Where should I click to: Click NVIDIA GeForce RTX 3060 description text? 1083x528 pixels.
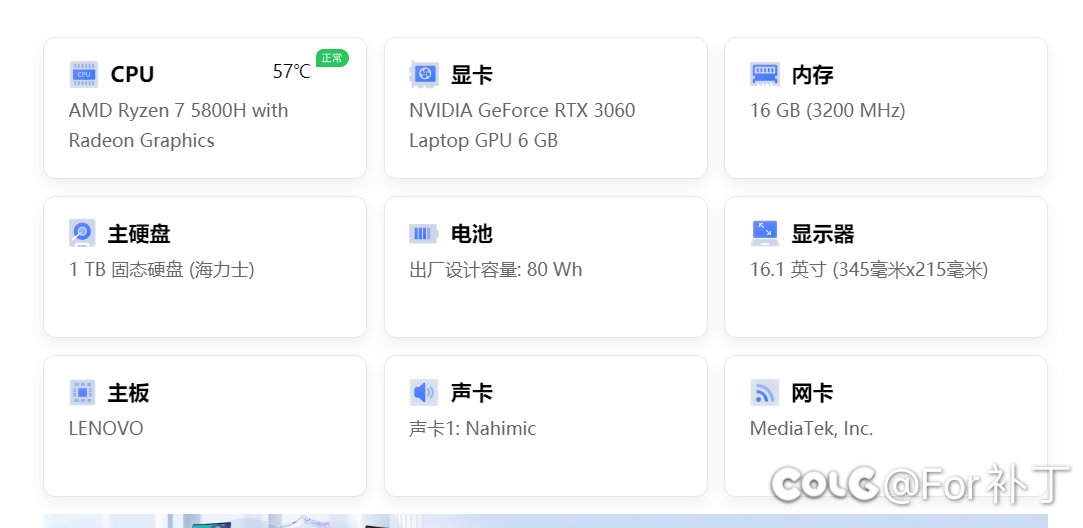click(522, 125)
